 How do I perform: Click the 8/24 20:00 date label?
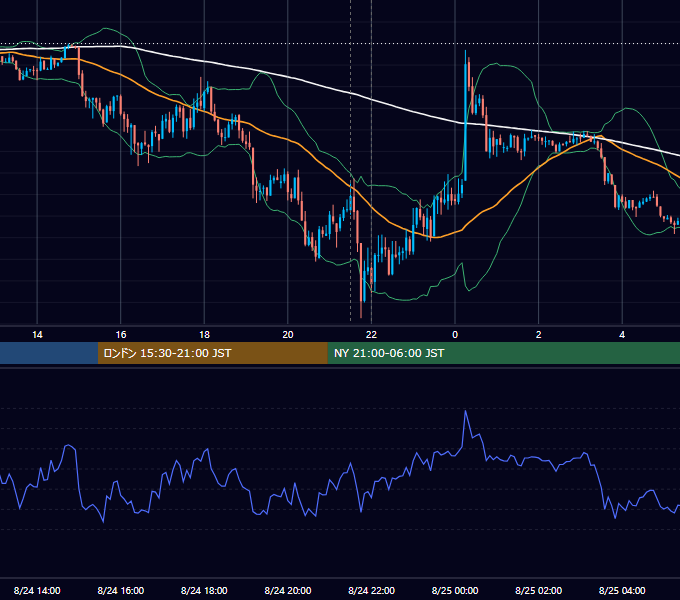288,590
